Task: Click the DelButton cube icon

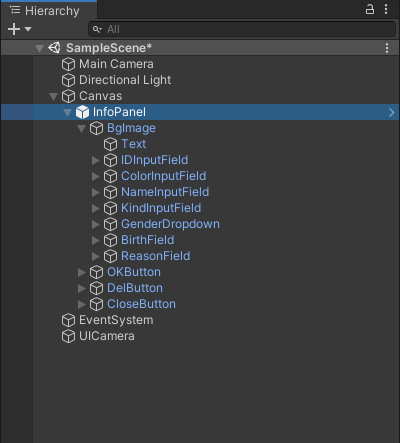Action: [96, 288]
